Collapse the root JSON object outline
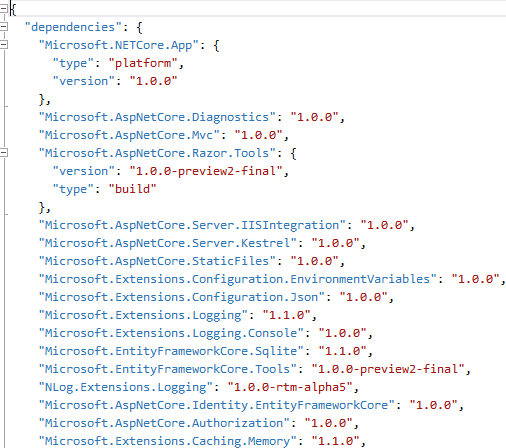The width and height of the screenshot is (506, 448). (4, 8)
